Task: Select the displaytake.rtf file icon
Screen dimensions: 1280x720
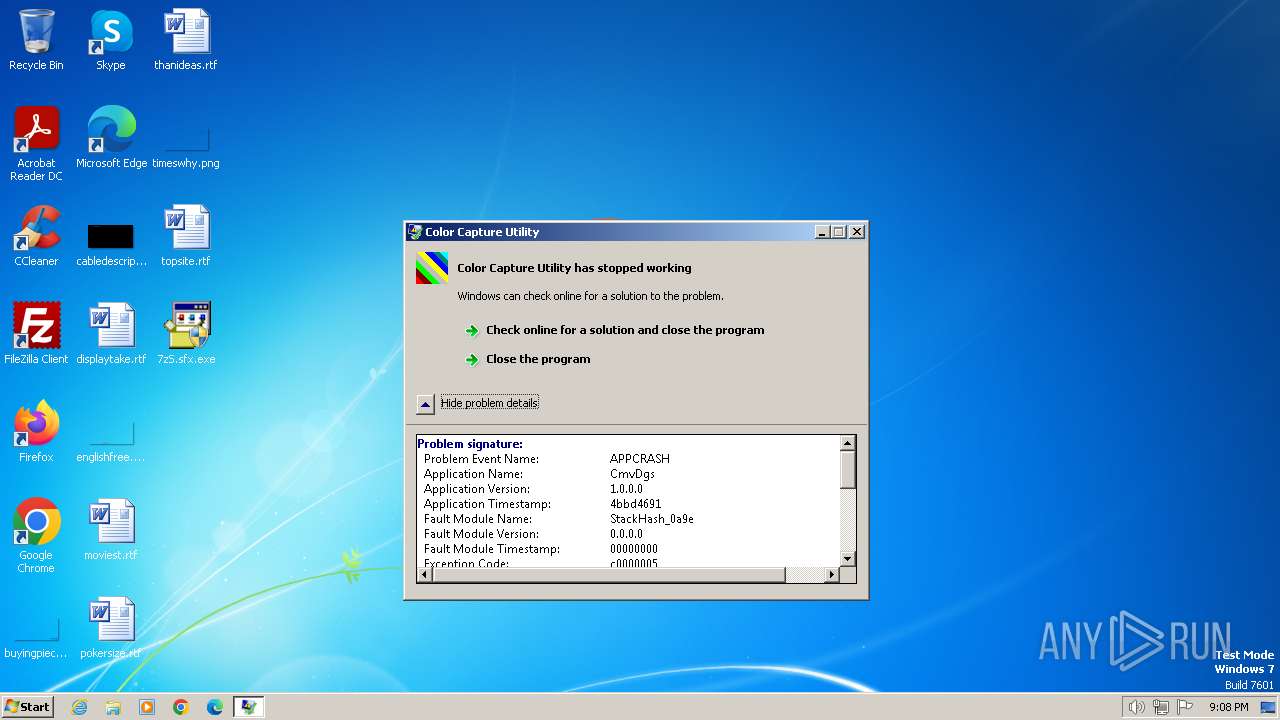Action: coord(111,334)
